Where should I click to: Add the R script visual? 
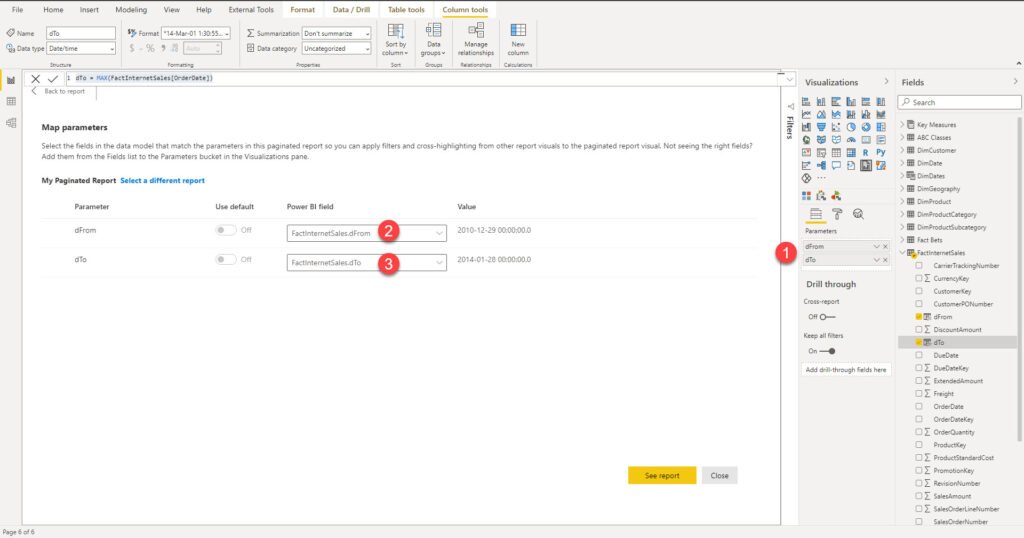pos(866,152)
